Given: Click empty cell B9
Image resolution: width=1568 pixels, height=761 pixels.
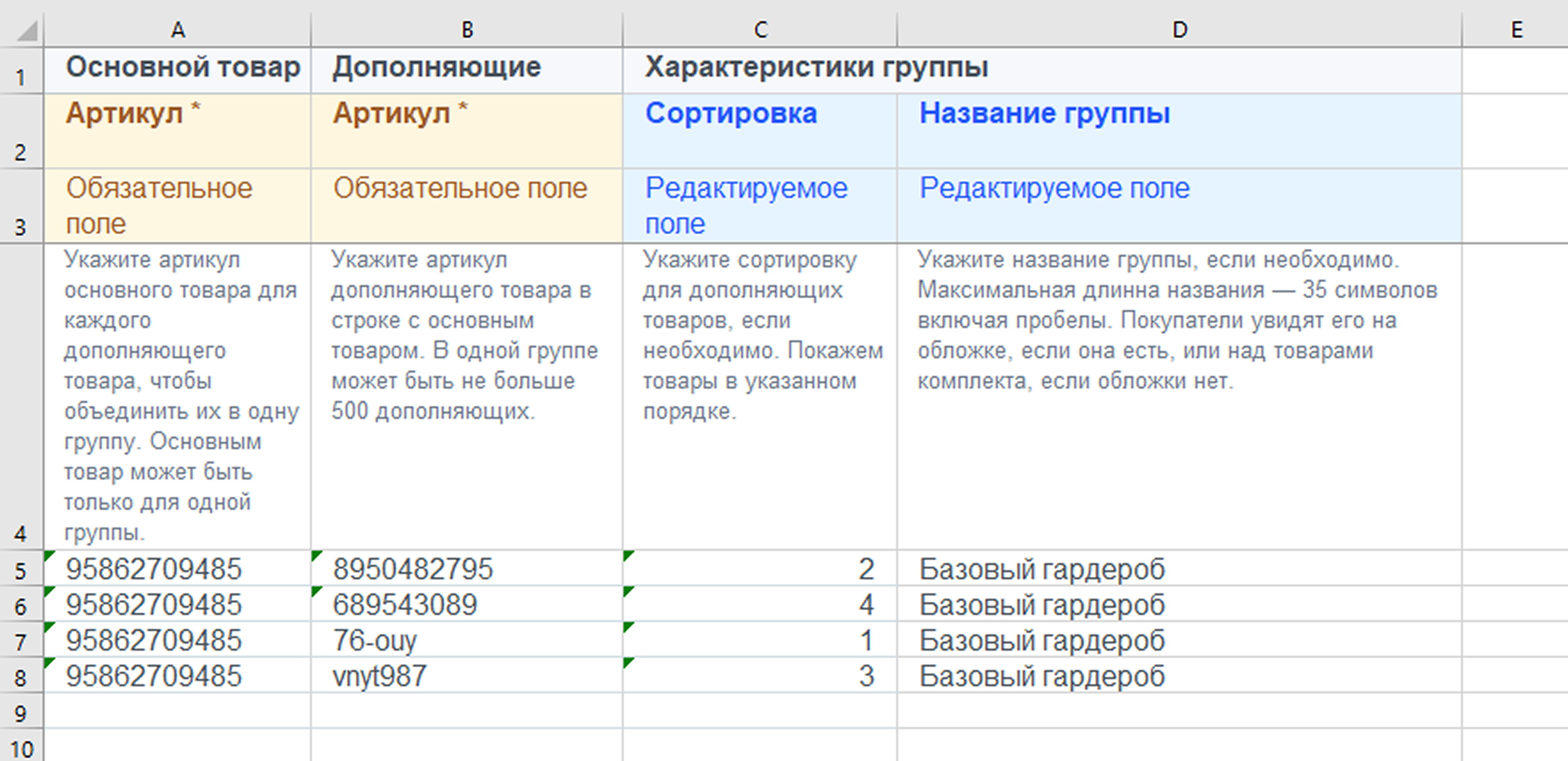Looking at the screenshot, I should (467, 711).
